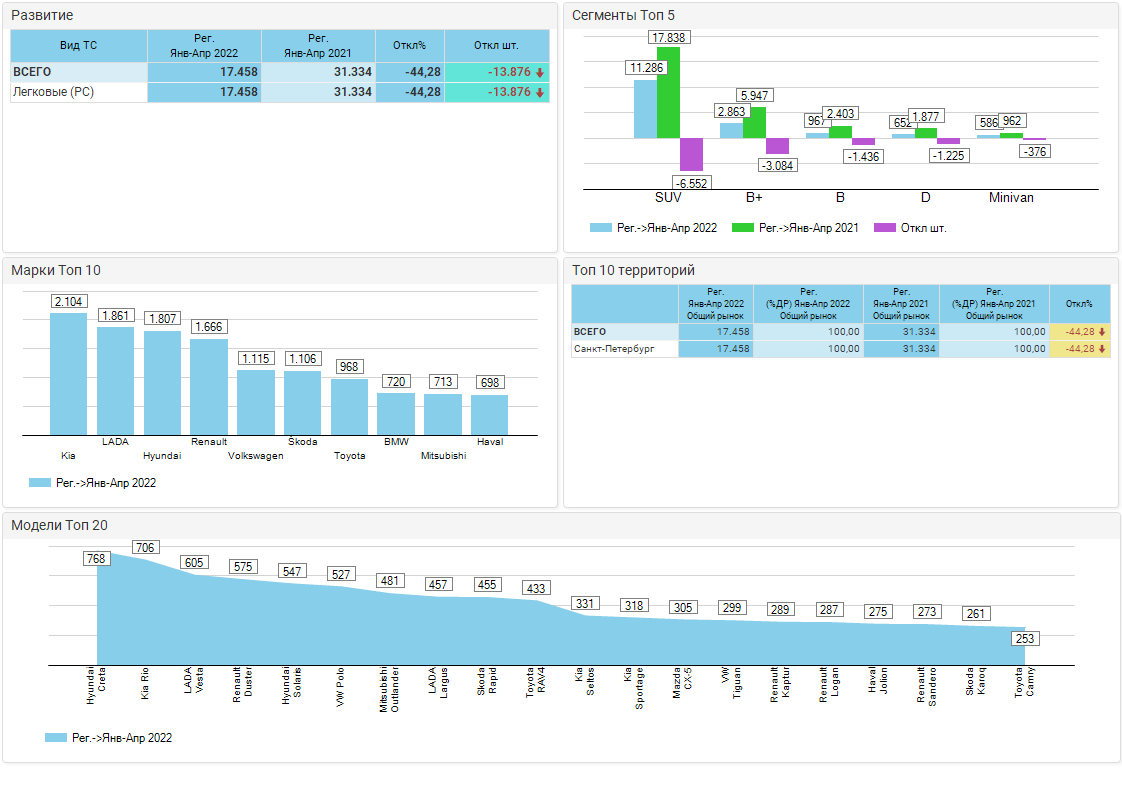Viewport: 1122px width, 793px height.
Task: Sort by Вид ТС column header
Action: [x=78, y=46]
